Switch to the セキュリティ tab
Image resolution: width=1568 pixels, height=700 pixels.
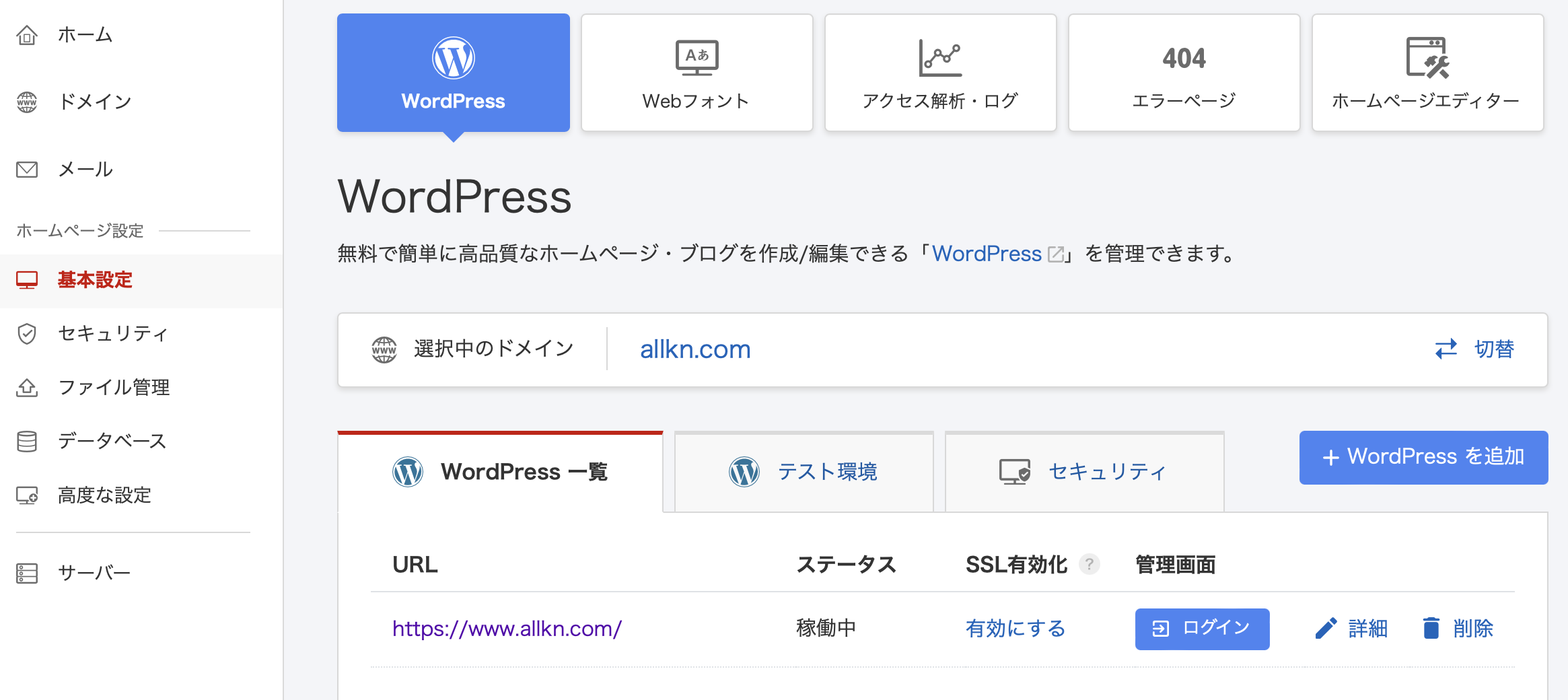coord(1085,472)
